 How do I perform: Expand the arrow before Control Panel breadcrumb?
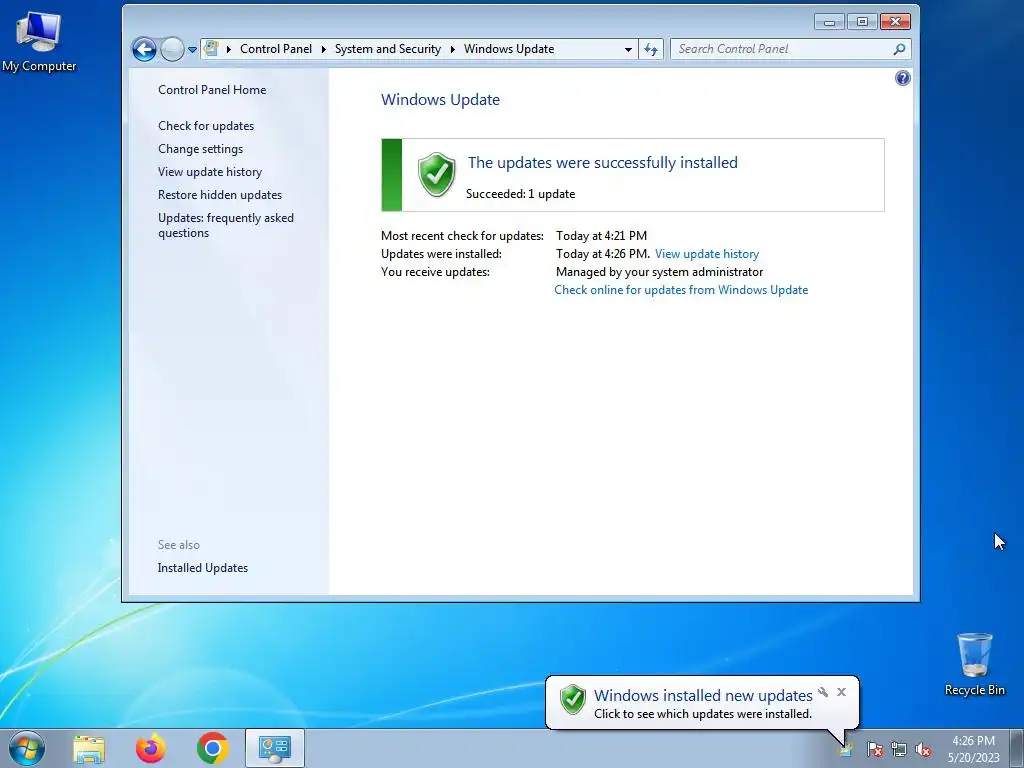(x=229, y=49)
